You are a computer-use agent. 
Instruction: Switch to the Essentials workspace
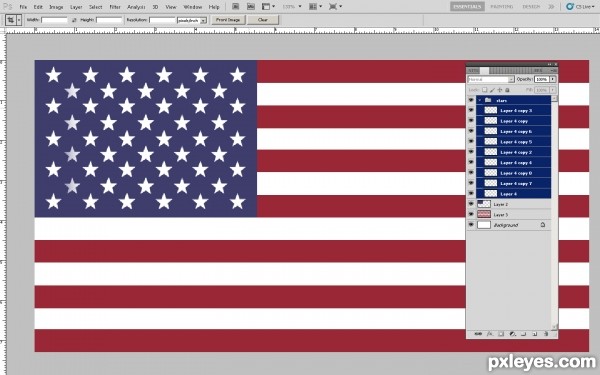467,7
